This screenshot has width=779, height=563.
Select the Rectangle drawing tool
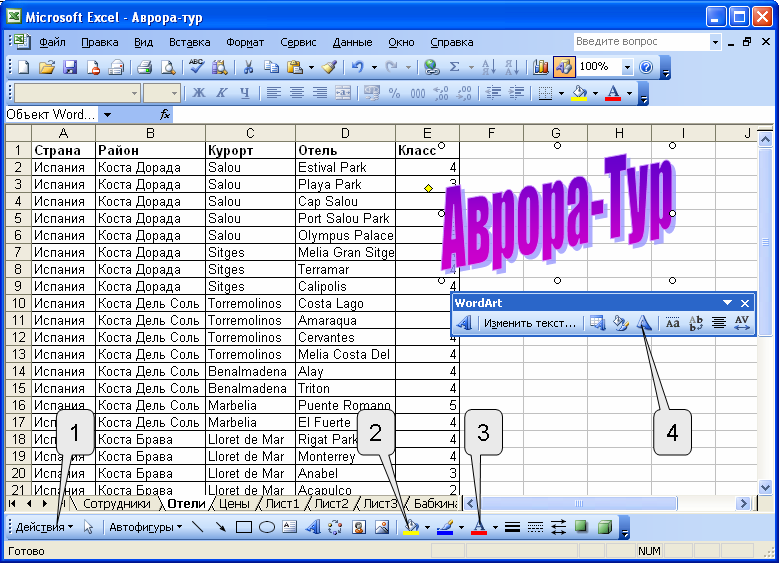point(243,527)
